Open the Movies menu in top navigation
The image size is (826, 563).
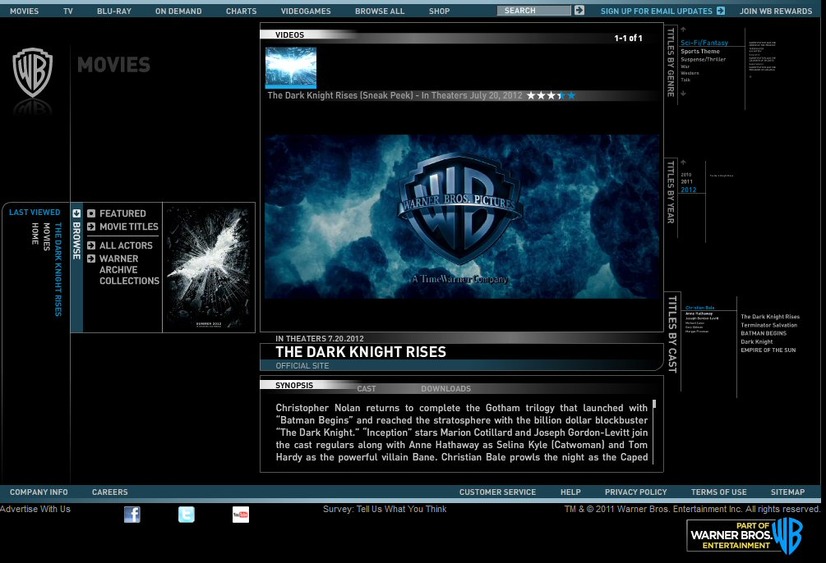pyautogui.click(x=24, y=11)
